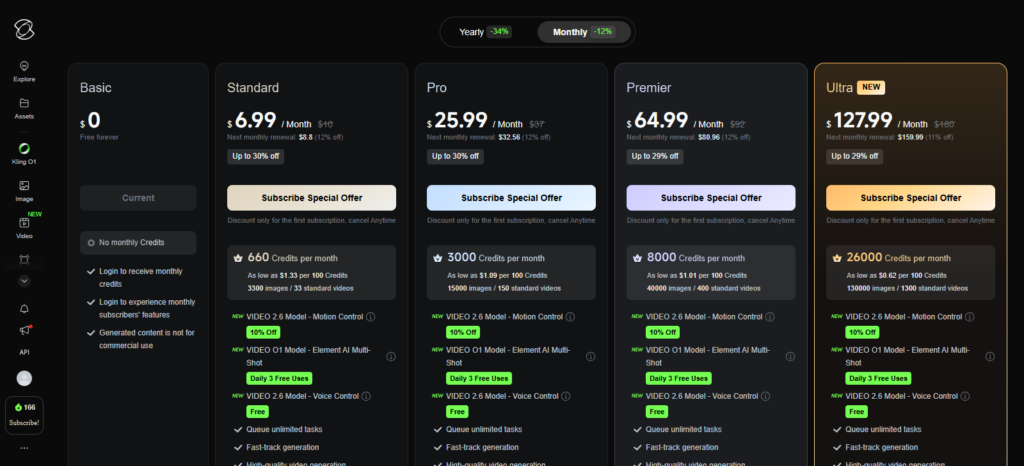The height and width of the screenshot is (466, 1024).
Task: Subscribe to the Ultra plan special offer
Action: click(x=910, y=197)
